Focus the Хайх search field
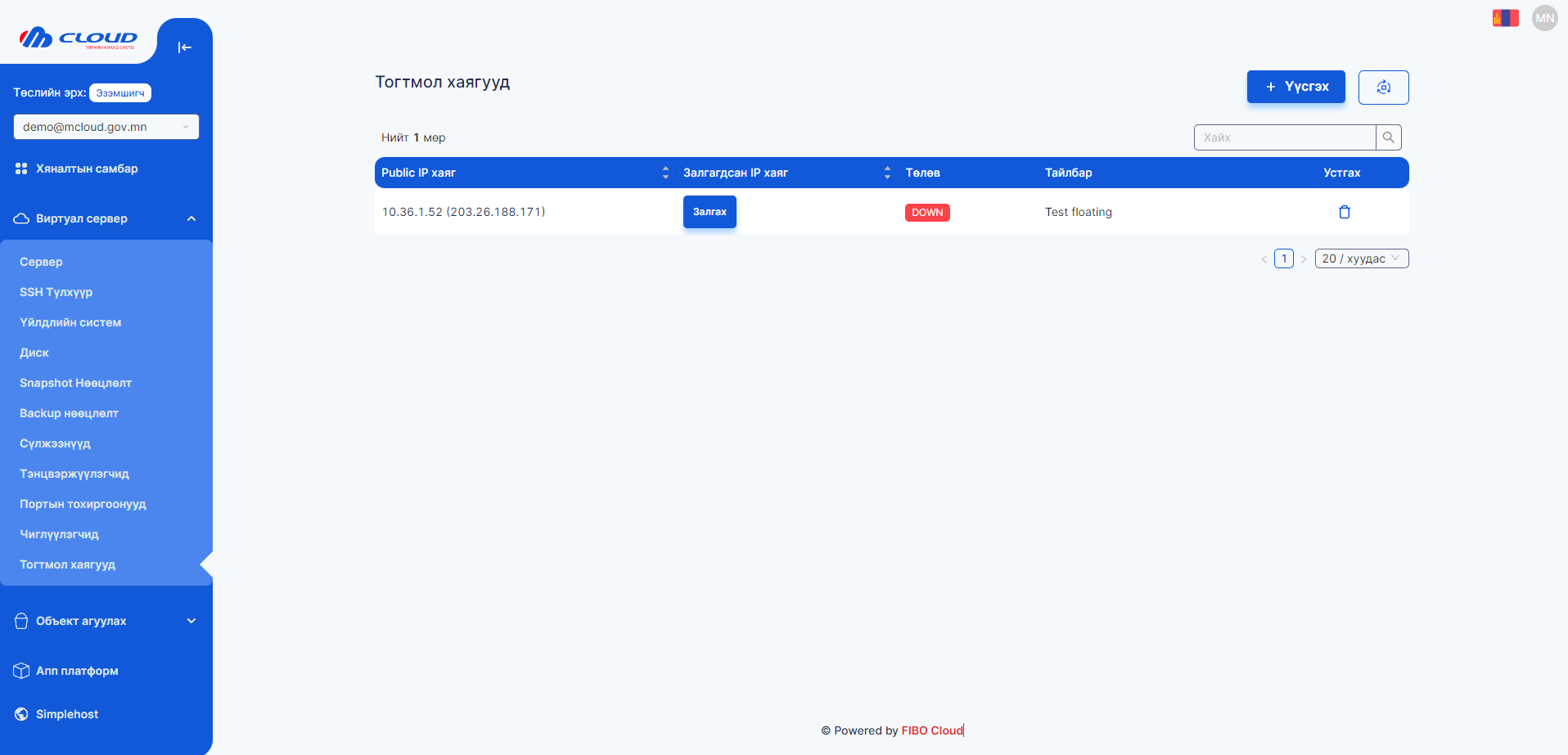 pos(1284,137)
